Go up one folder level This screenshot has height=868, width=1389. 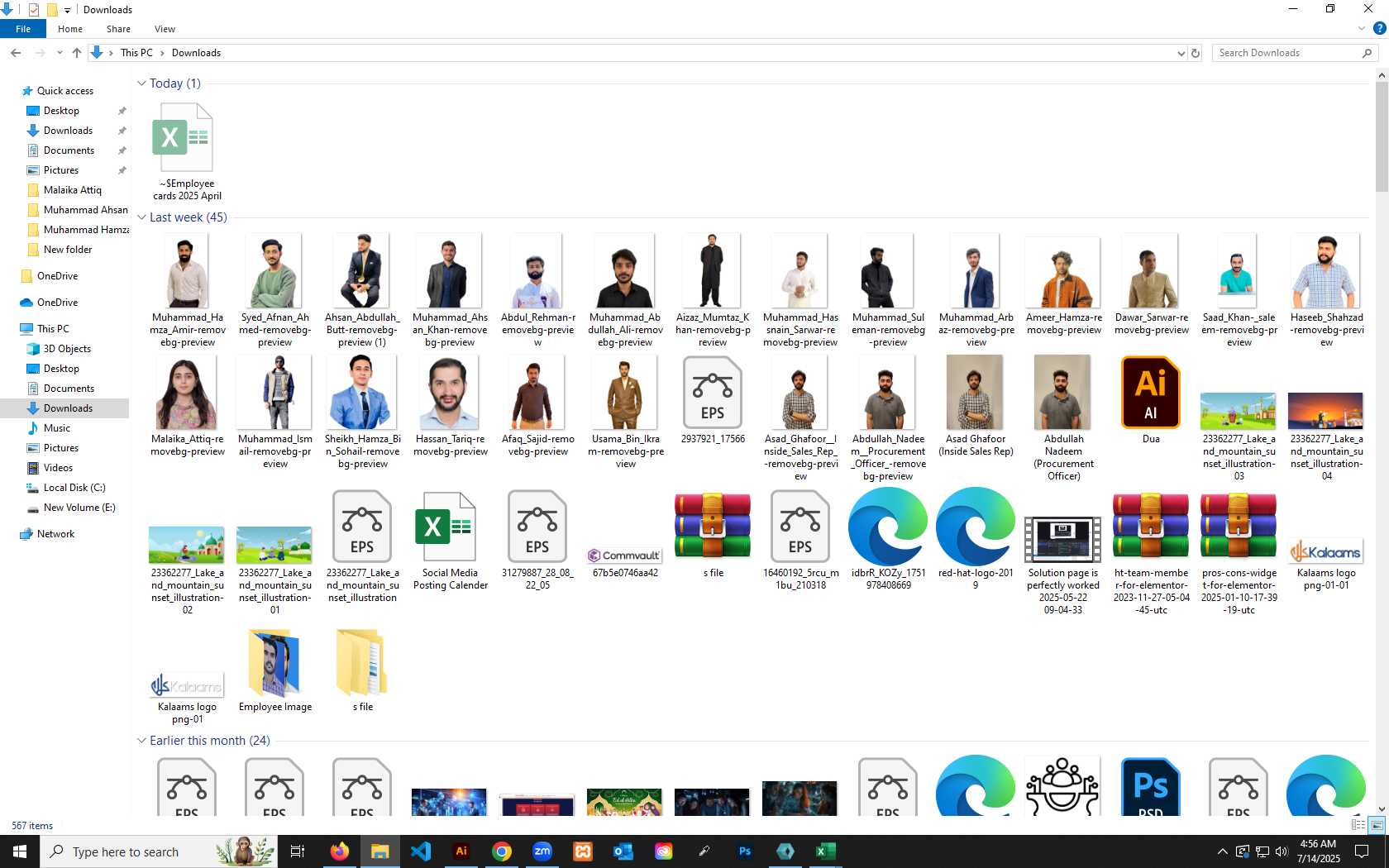77,53
